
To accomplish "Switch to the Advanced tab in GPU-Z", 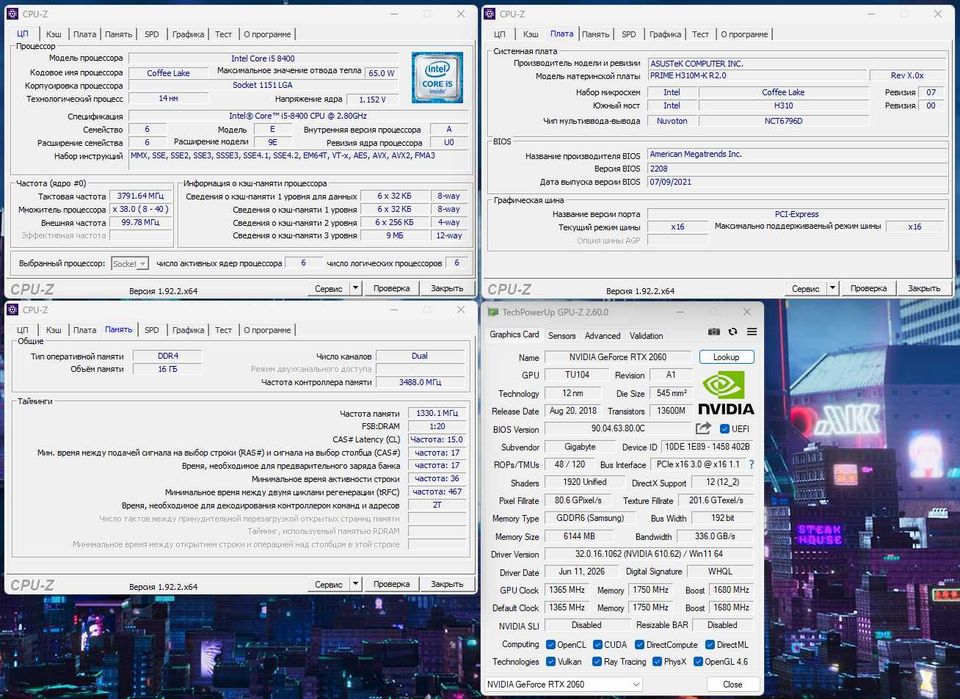I will [602, 335].
